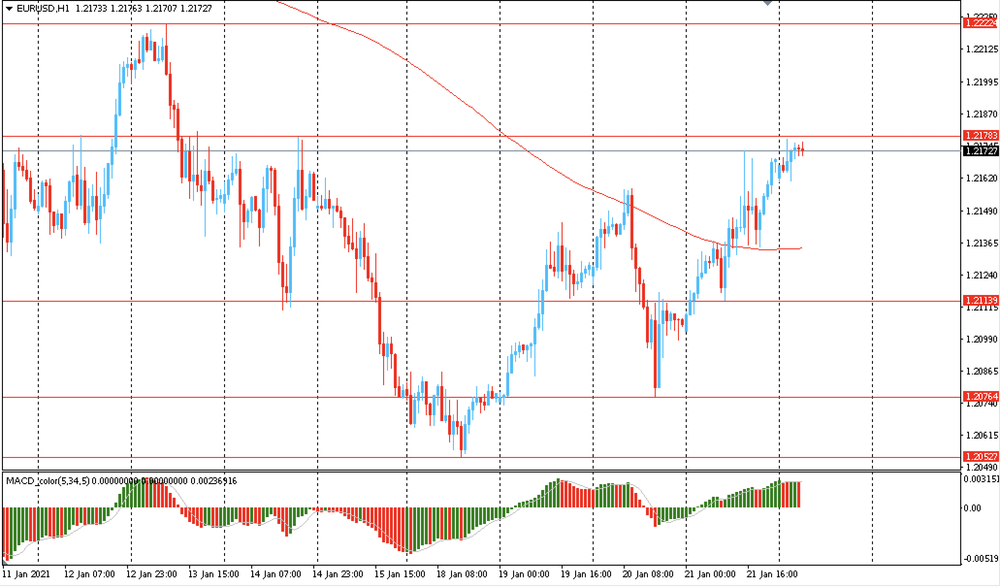This screenshot has width=1000, height=587.
Task: Click the 1.22125 price scale value
Action: pos(982,49)
